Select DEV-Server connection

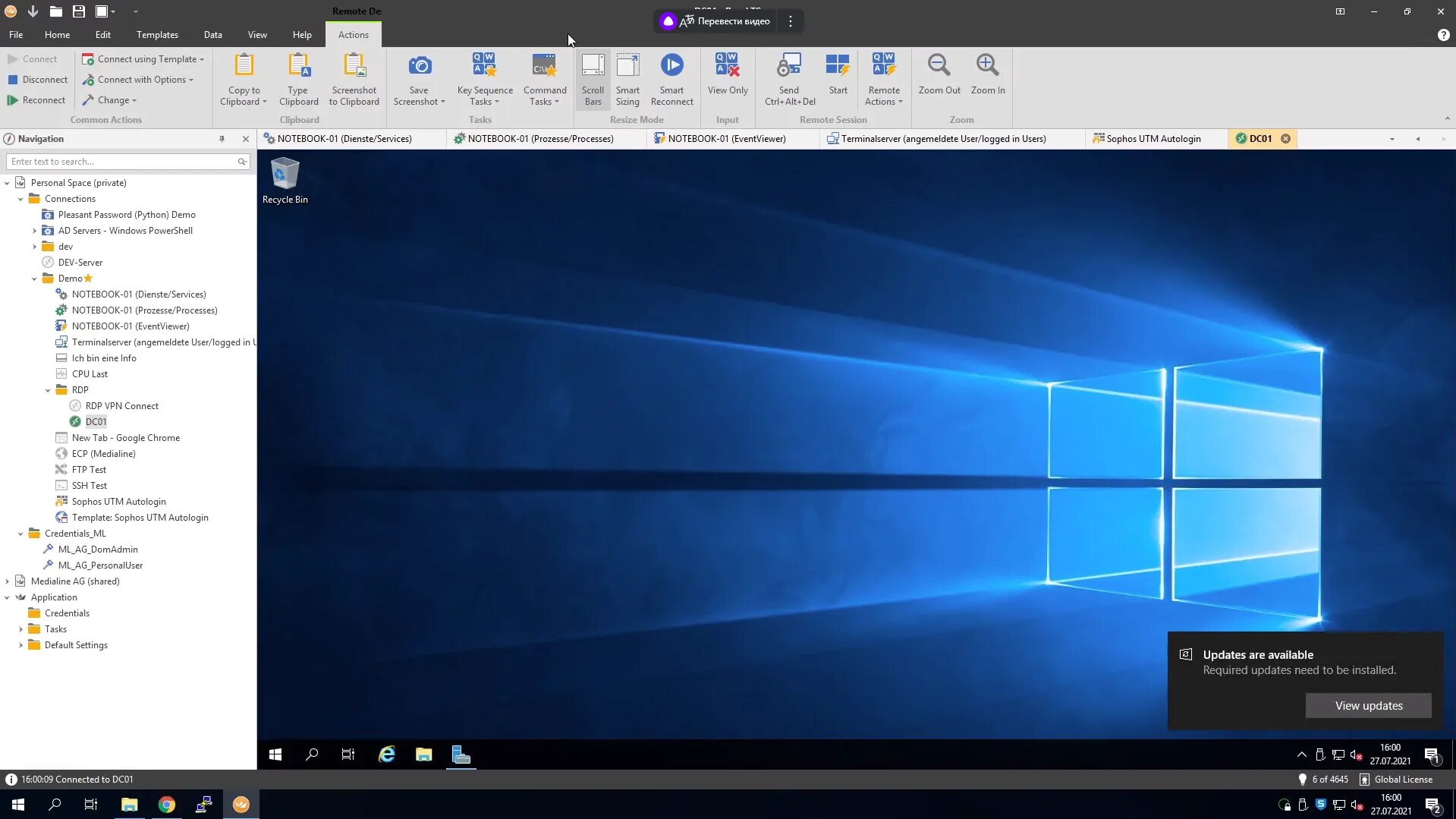pos(80,263)
